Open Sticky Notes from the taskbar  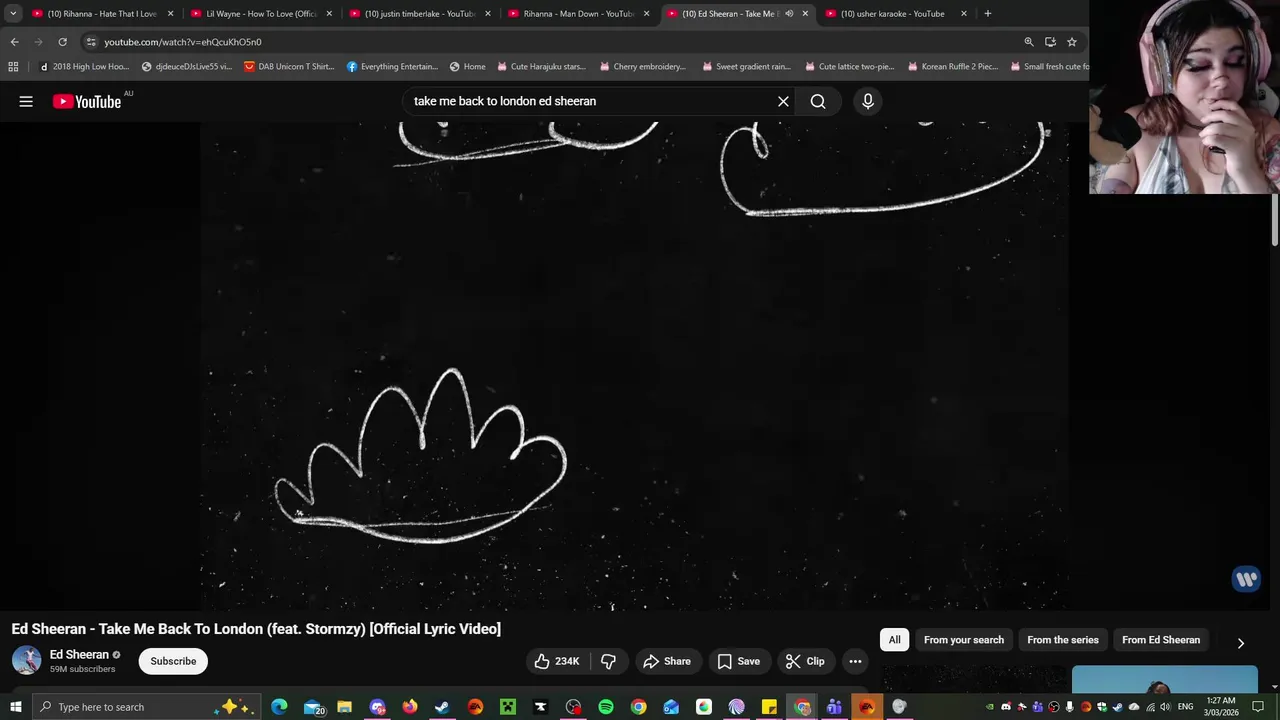(769, 707)
